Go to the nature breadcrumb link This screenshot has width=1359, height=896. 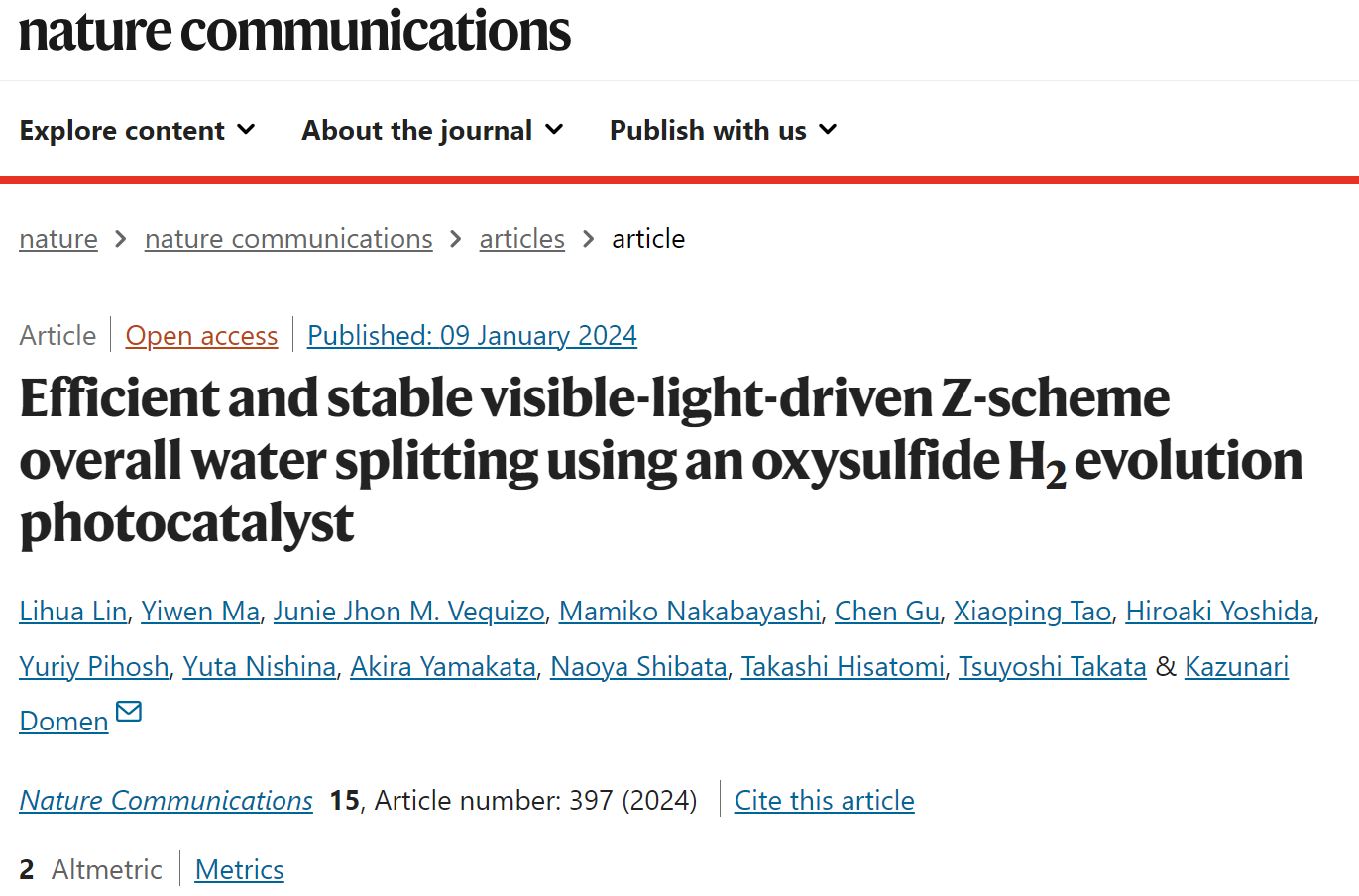58,239
